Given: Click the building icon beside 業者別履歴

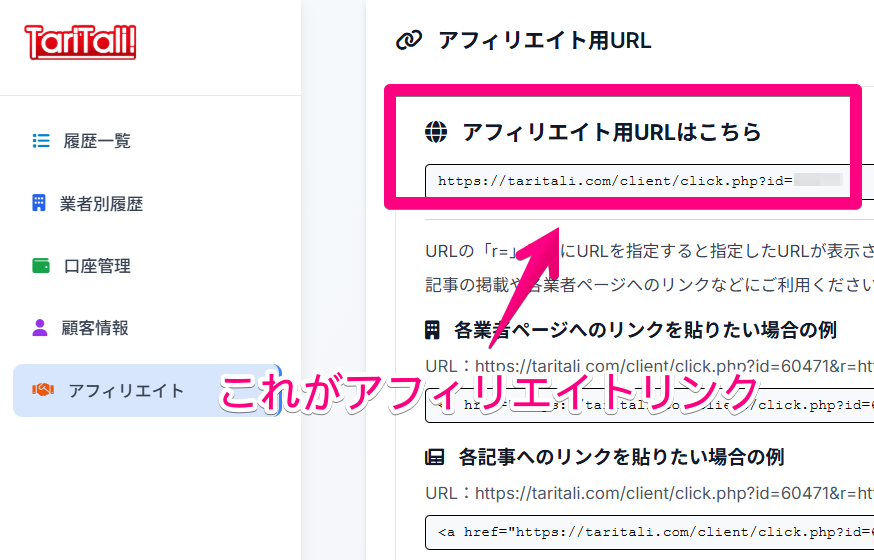Looking at the screenshot, I should (x=38, y=203).
